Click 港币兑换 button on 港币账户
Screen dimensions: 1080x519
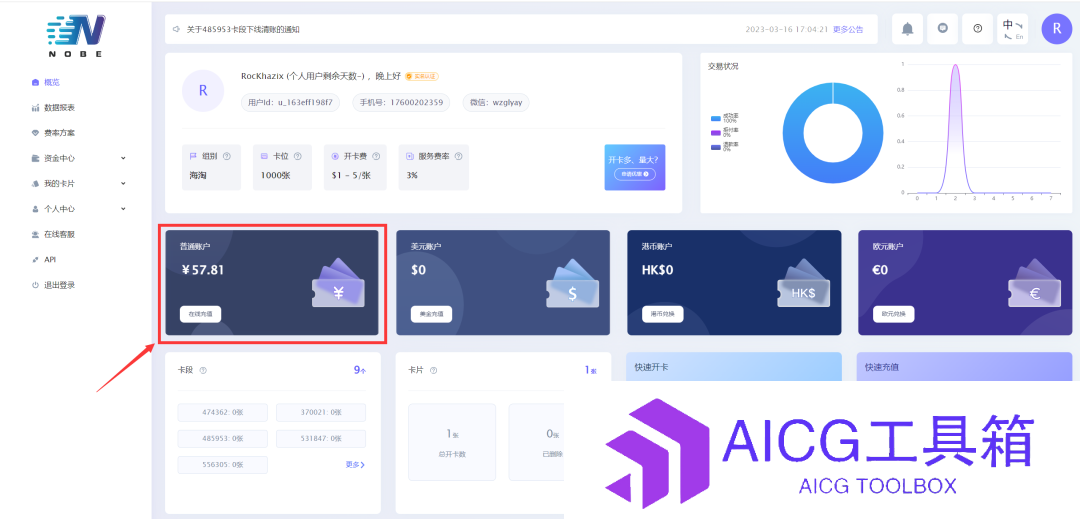click(663, 314)
